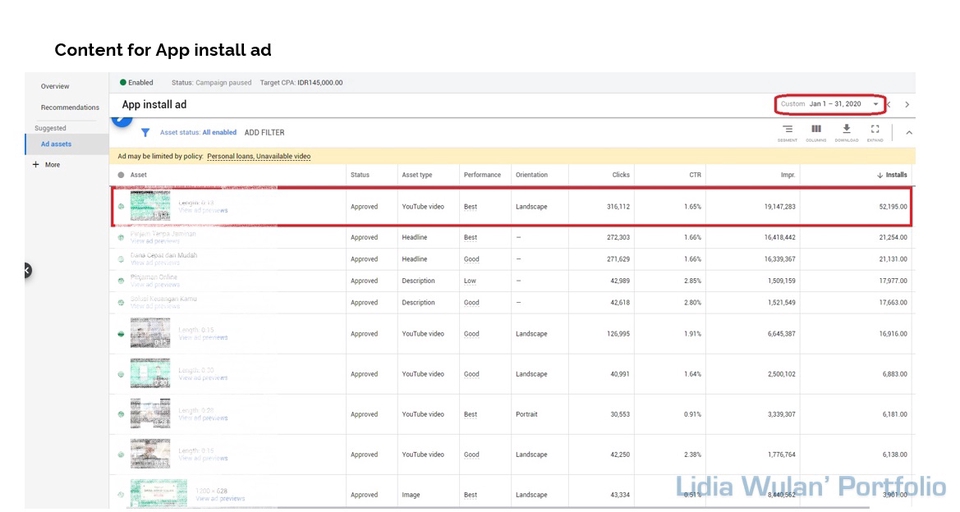Sort by the Asset type column header
Viewport: 960px width, 512px height.
click(x=417, y=175)
